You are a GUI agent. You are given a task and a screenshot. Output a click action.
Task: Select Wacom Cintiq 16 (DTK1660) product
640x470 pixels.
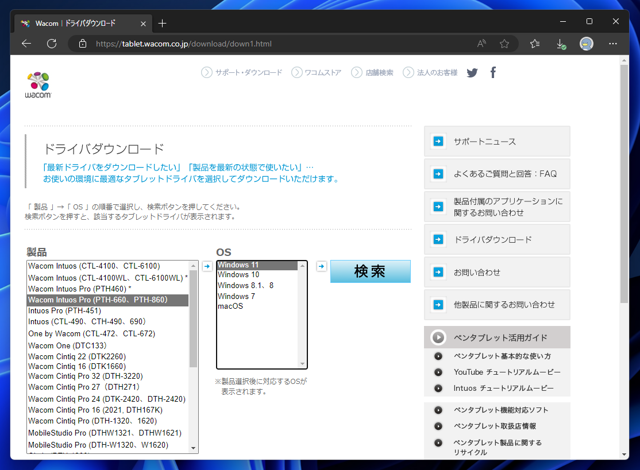107,366
